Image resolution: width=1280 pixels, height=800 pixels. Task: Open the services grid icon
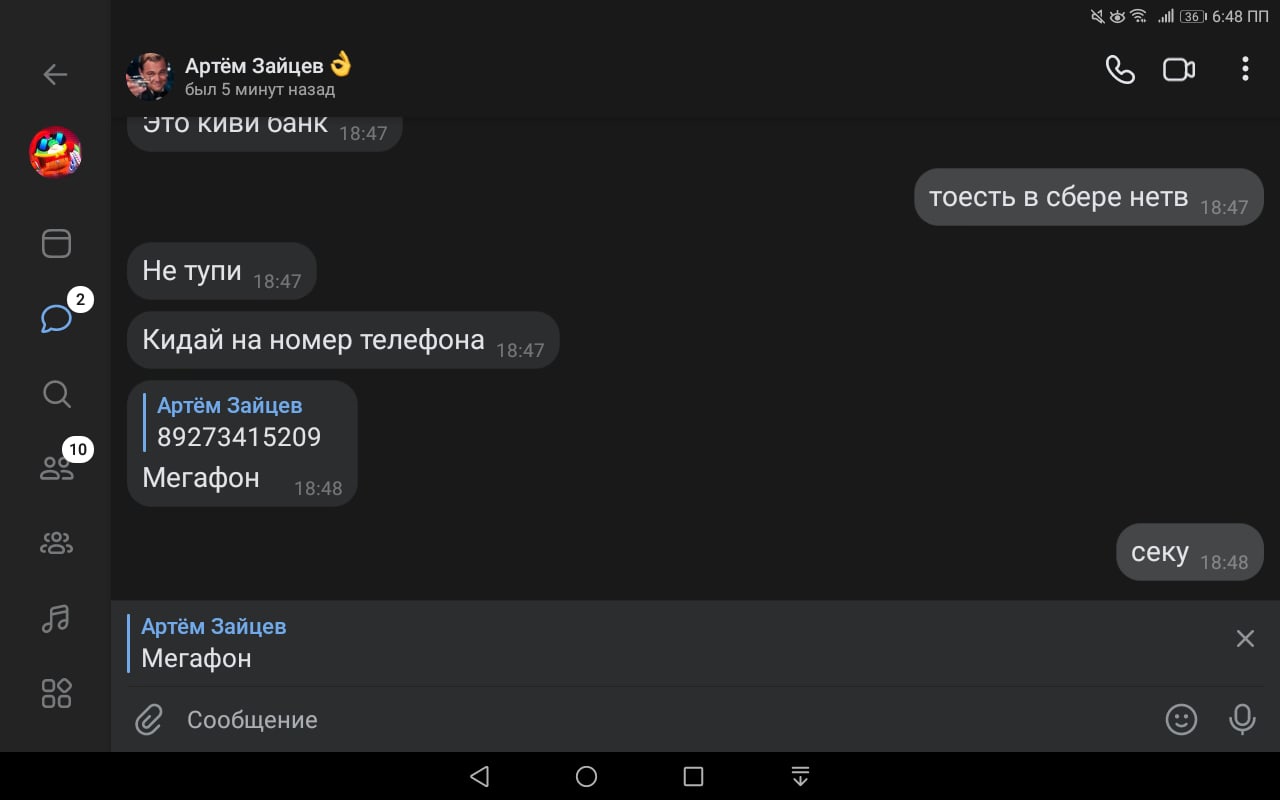(56, 693)
